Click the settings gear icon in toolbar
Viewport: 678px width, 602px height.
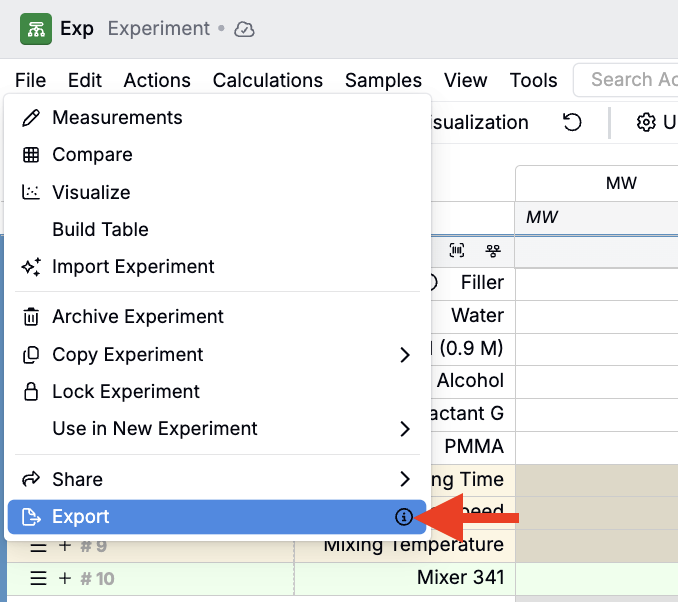(646, 122)
